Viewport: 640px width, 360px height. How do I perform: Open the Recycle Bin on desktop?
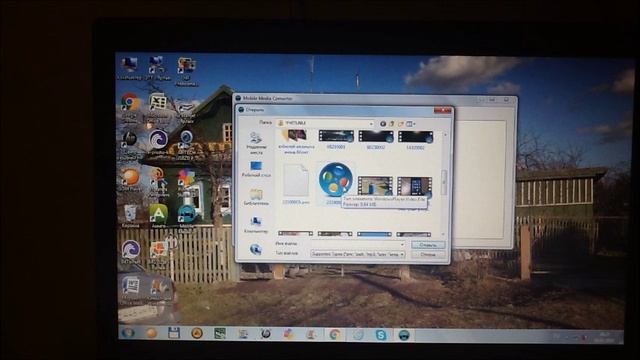click(x=130, y=216)
